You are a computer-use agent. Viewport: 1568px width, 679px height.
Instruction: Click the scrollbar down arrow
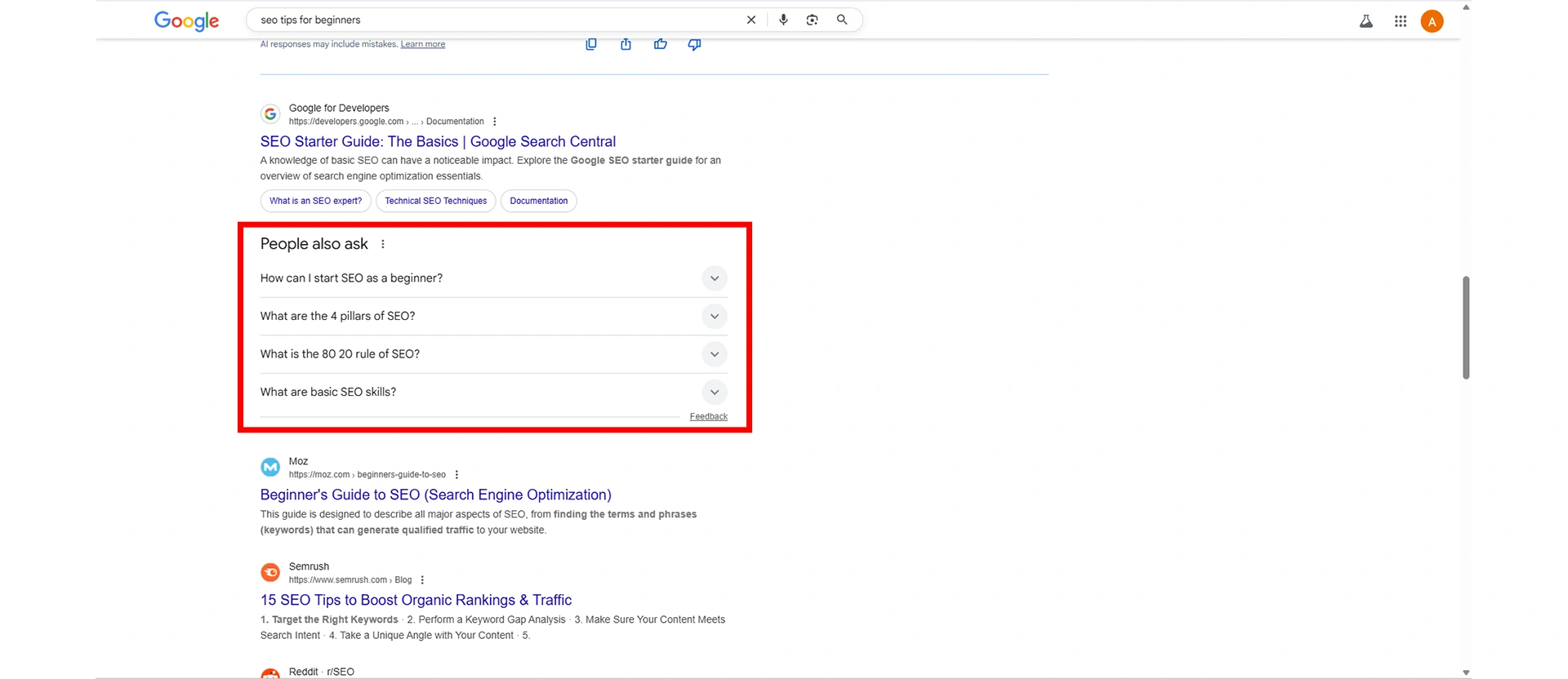pyautogui.click(x=1466, y=673)
